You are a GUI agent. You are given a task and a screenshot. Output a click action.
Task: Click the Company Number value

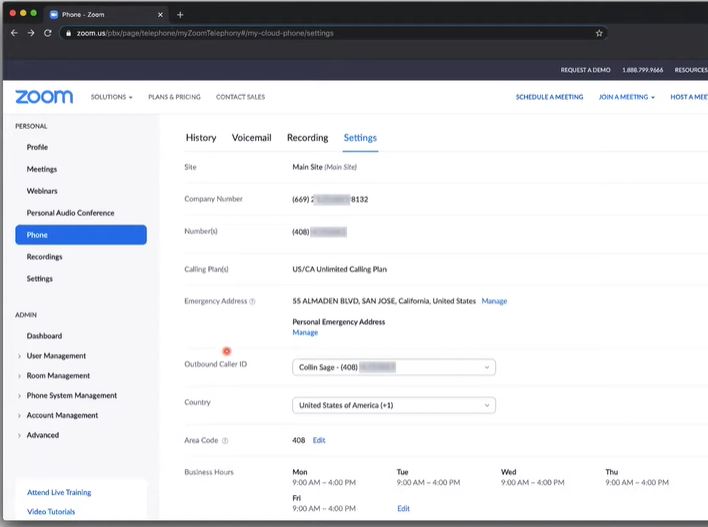point(330,199)
